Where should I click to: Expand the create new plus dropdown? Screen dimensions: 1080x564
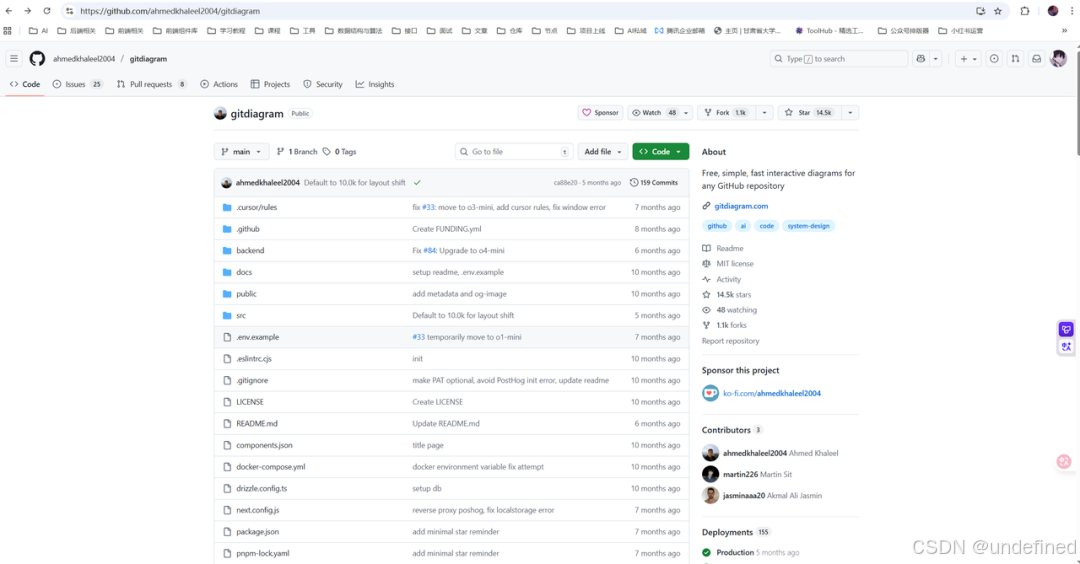click(x=968, y=59)
